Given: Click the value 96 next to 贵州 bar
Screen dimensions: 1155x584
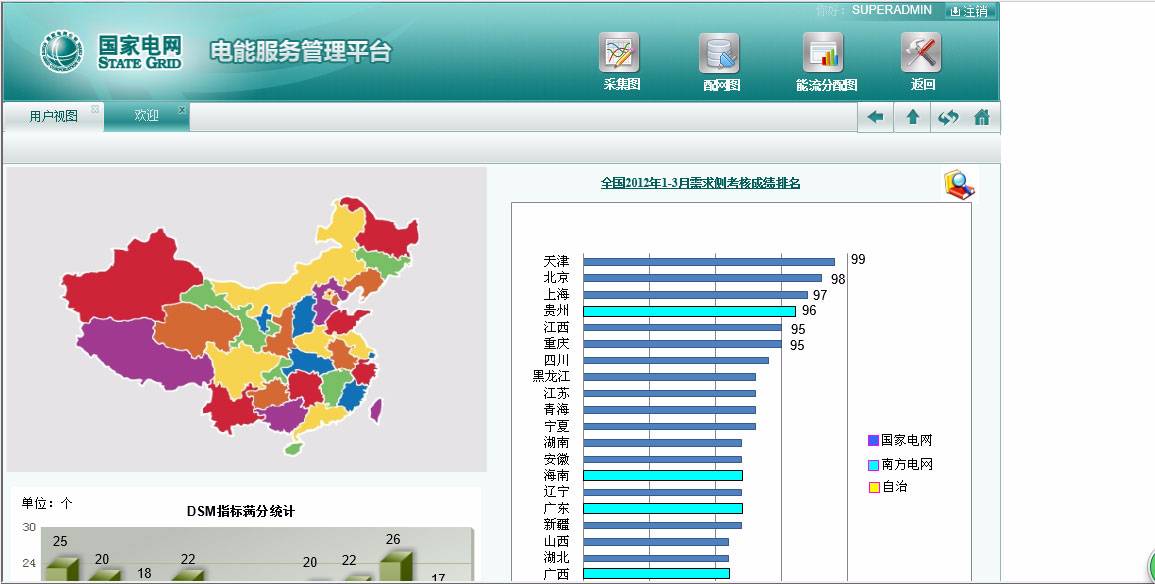Looking at the screenshot, I should pyautogui.click(x=809, y=311).
